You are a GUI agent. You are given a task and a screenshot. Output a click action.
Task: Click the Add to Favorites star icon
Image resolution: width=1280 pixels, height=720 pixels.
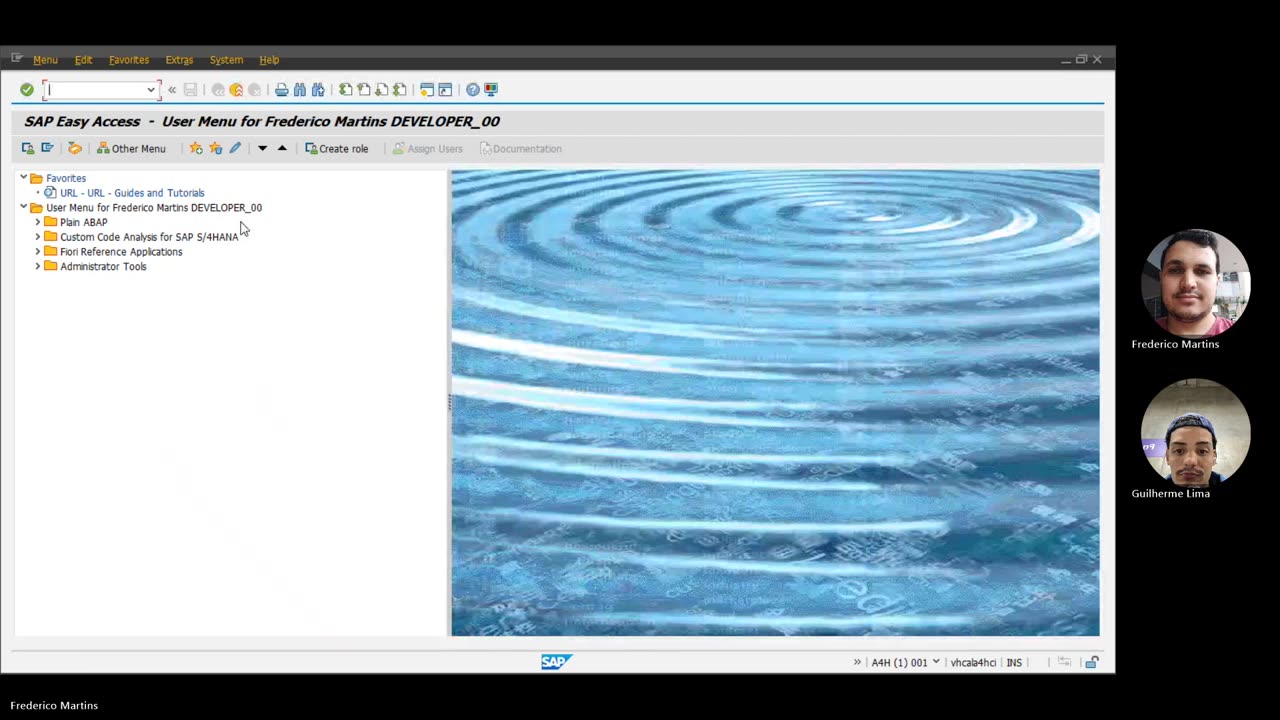(x=196, y=148)
